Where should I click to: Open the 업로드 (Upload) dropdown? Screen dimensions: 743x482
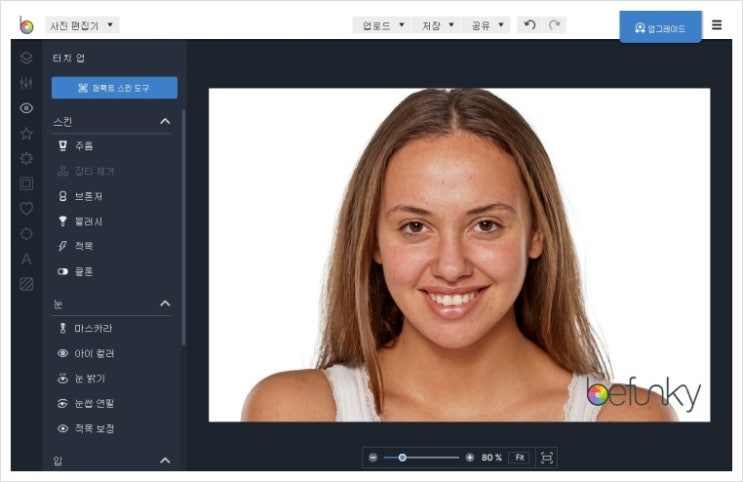384,25
